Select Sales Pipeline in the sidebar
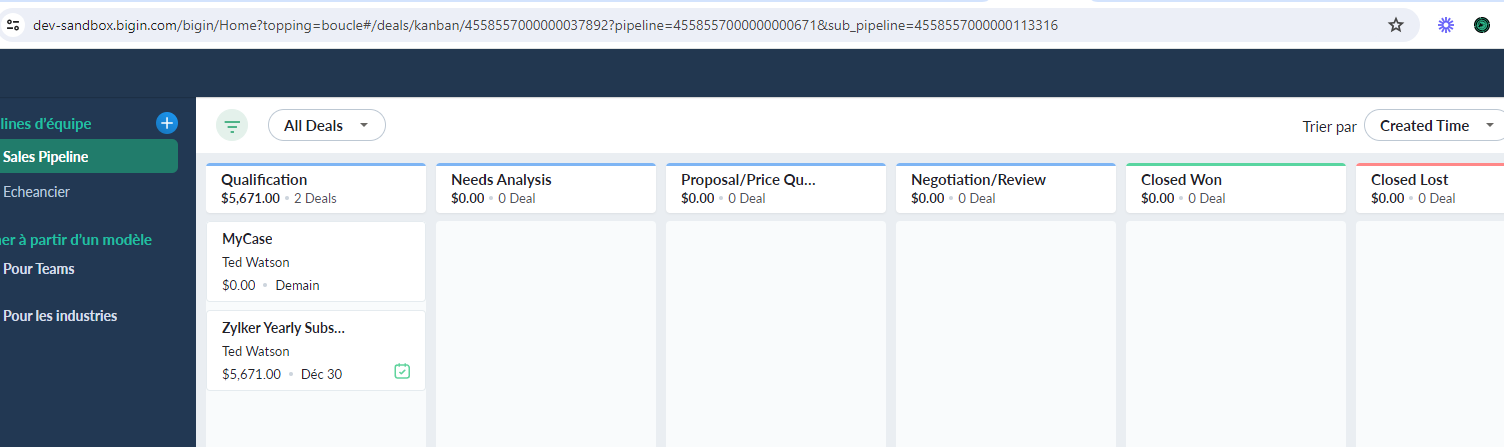Image resolution: width=1504 pixels, height=447 pixels. click(x=88, y=156)
